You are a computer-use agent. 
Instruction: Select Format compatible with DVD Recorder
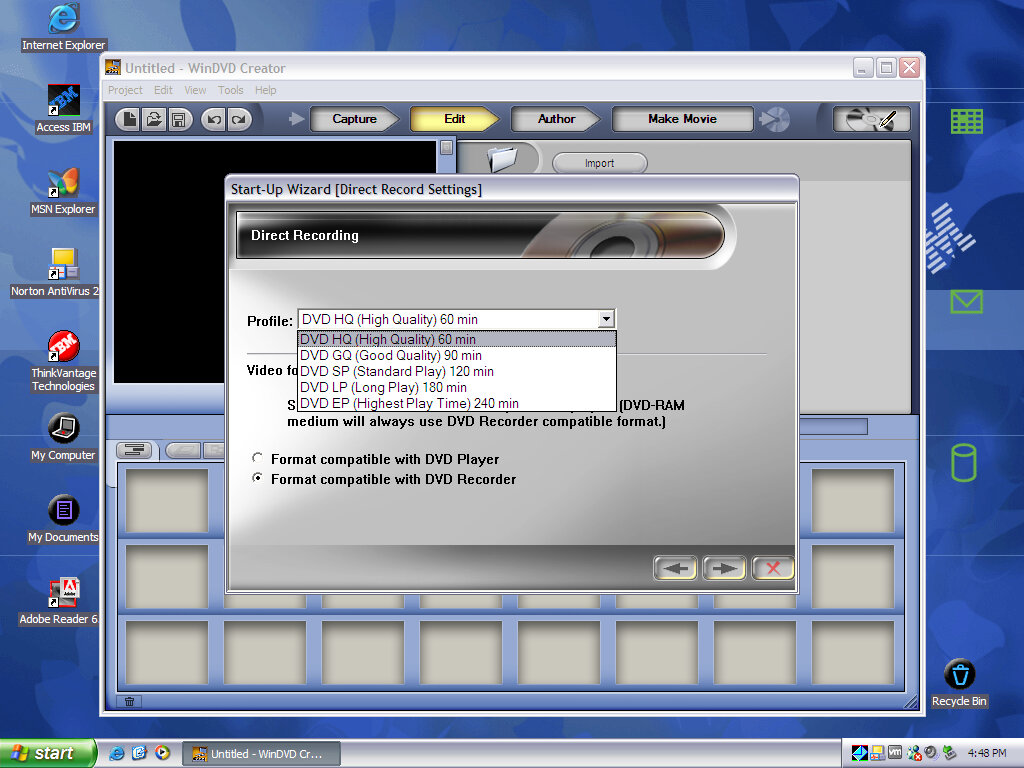[258, 479]
